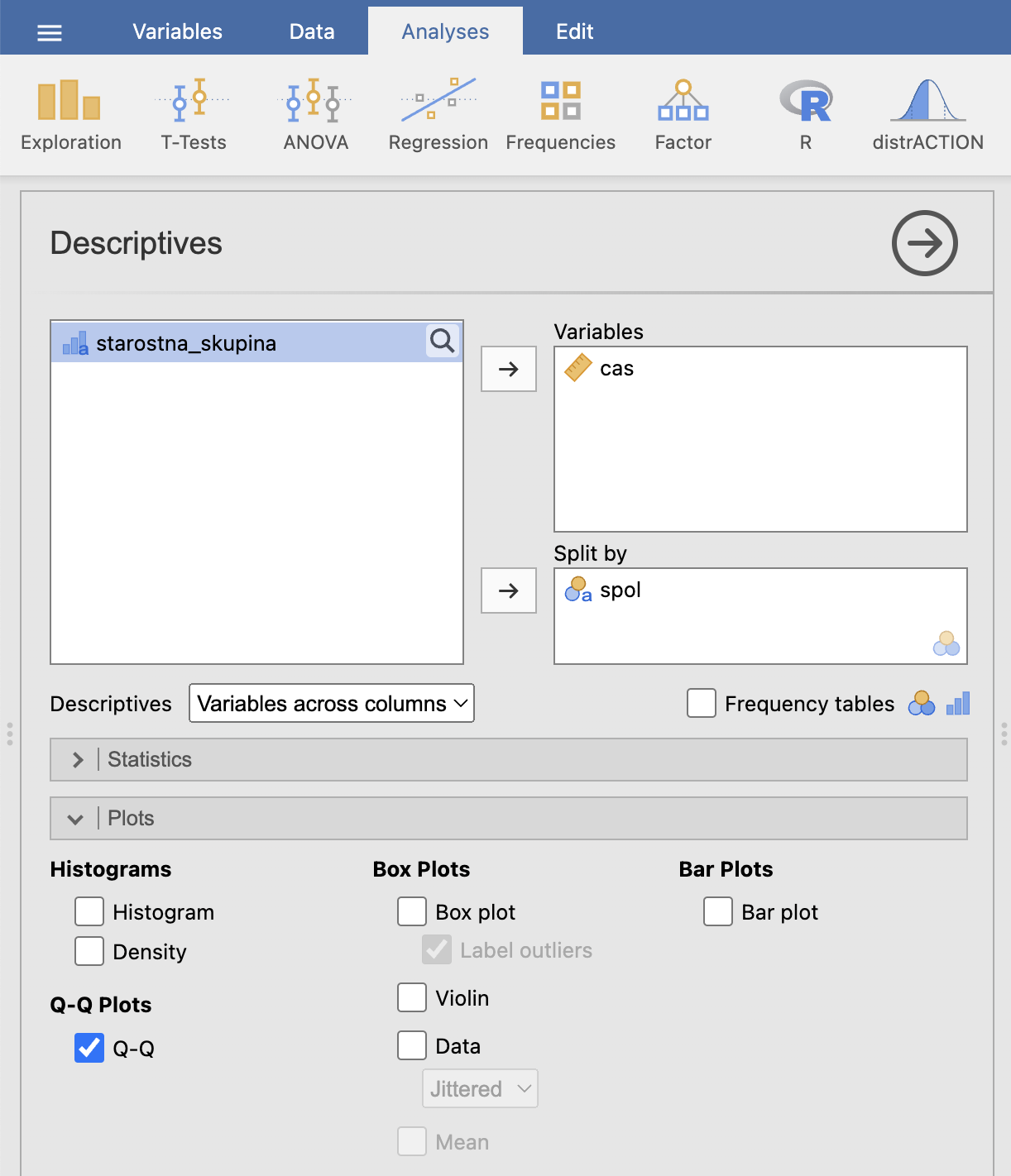The image size is (1011, 1176).
Task: Move variable into Split by box
Action: coord(509,590)
